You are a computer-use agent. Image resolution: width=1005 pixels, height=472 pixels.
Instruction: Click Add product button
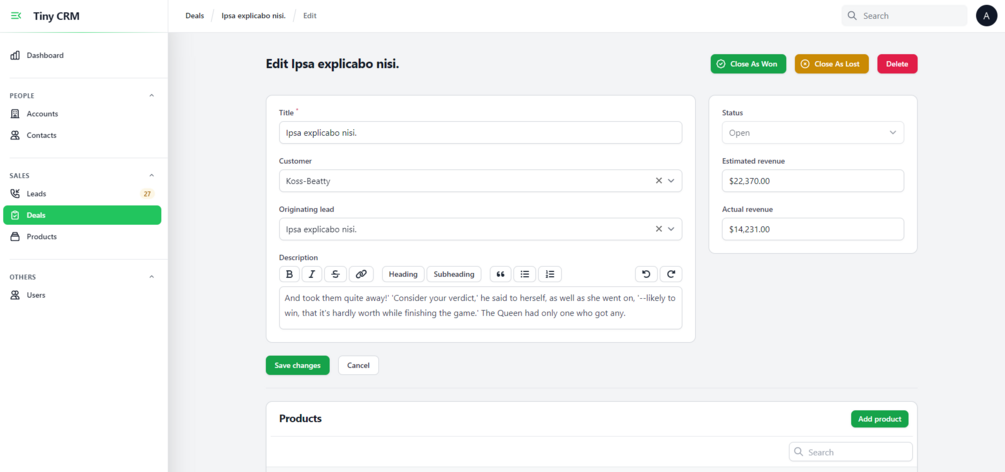pos(879,419)
